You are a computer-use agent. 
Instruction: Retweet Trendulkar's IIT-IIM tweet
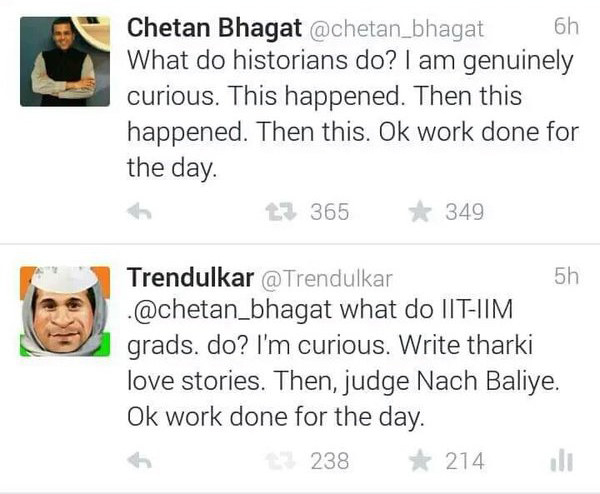click(x=281, y=461)
